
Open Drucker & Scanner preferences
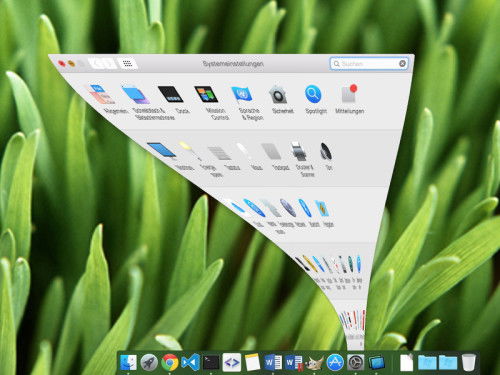[x=299, y=151]
